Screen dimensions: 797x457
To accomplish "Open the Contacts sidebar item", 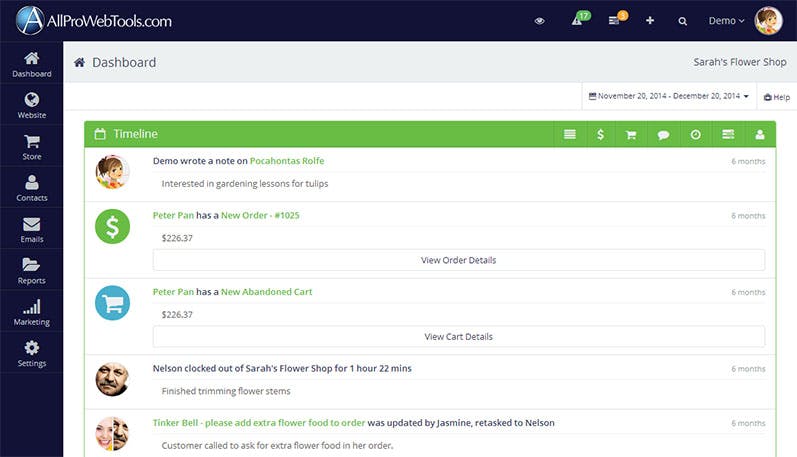I will tap(32, 188).
